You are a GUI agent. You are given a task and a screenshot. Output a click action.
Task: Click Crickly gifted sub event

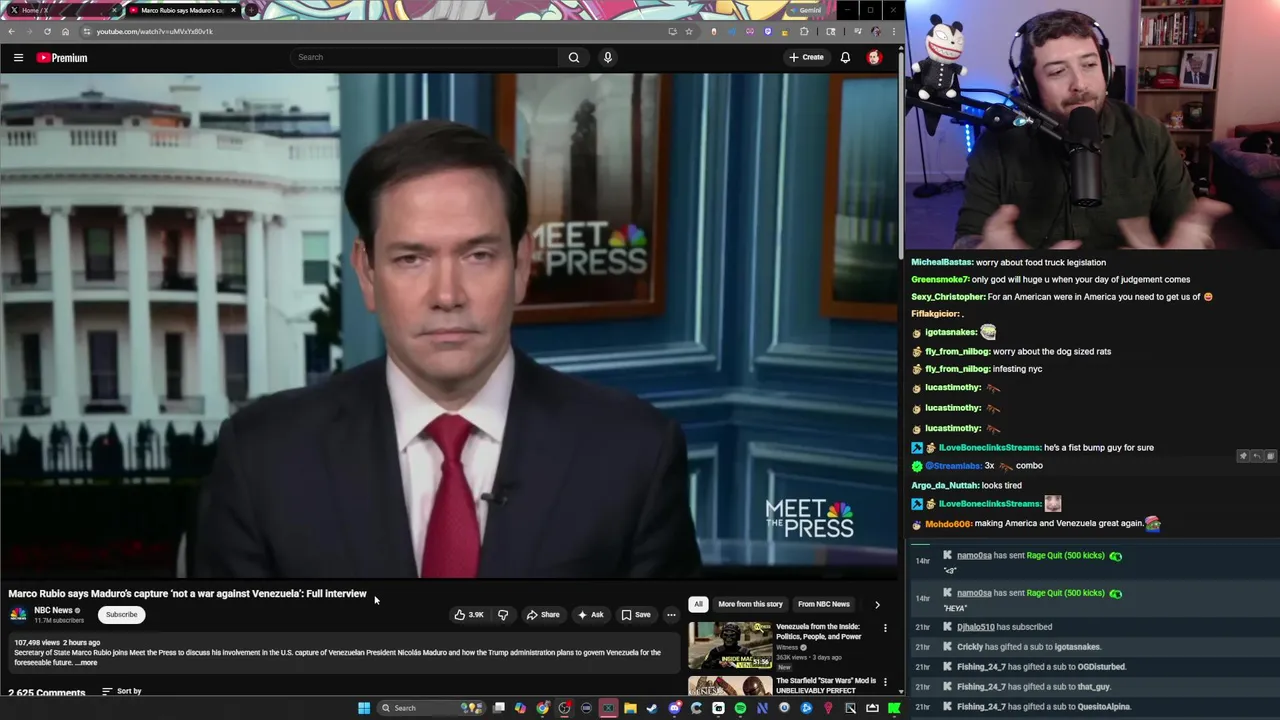[1028, 647]
